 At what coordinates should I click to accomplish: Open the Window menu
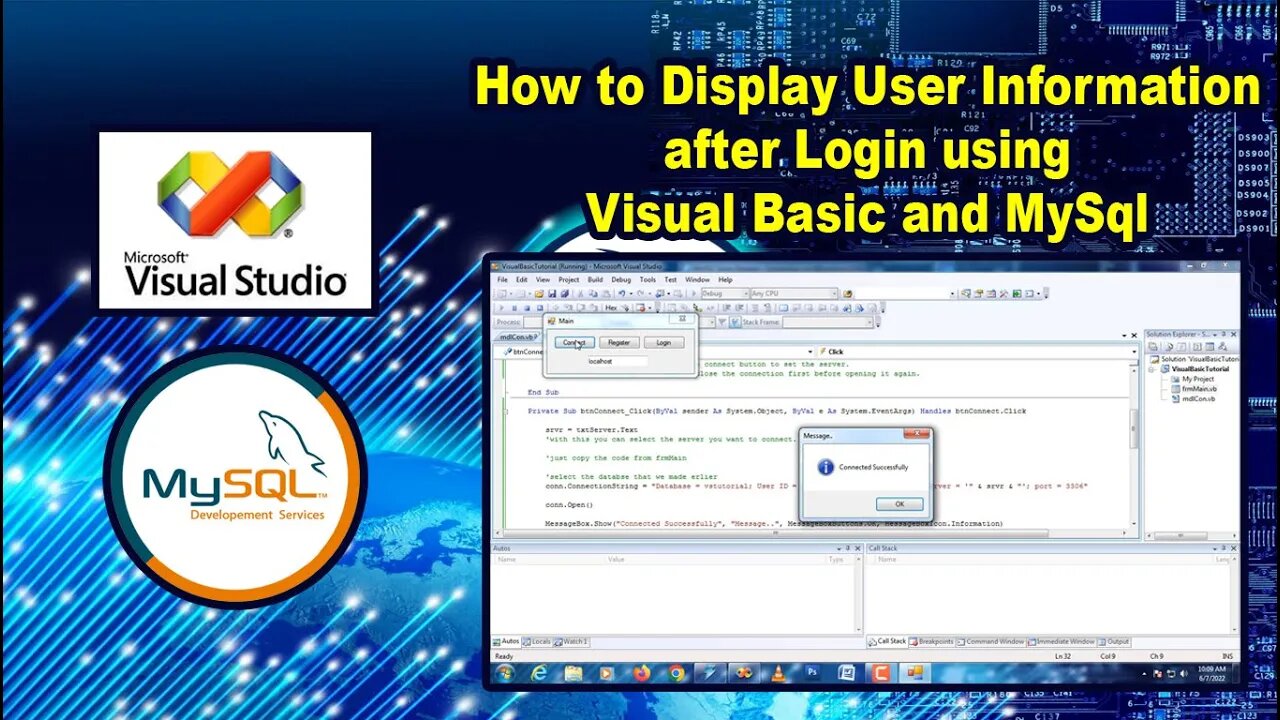point(697,280)
